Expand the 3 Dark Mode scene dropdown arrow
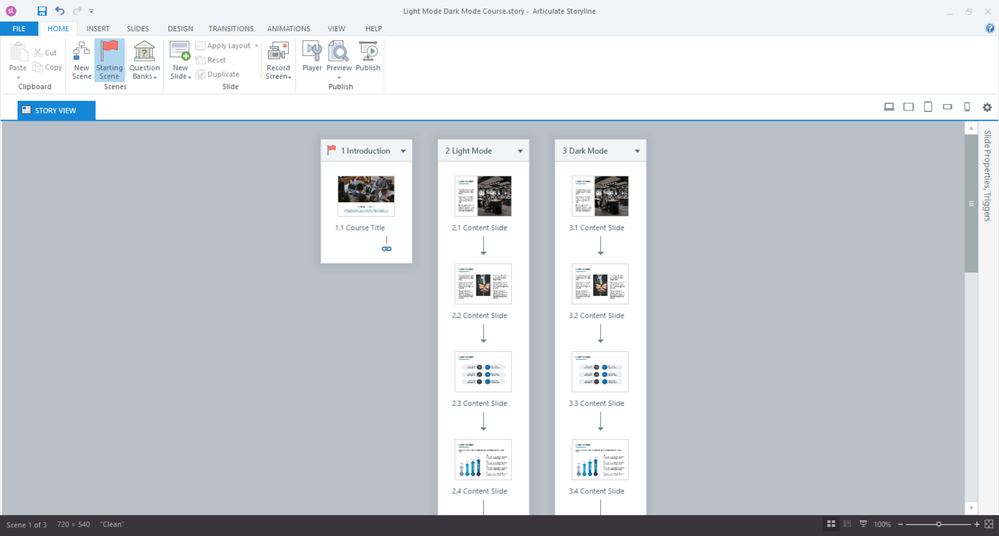Screen dimensions: 999x536 tap(637, 151)
